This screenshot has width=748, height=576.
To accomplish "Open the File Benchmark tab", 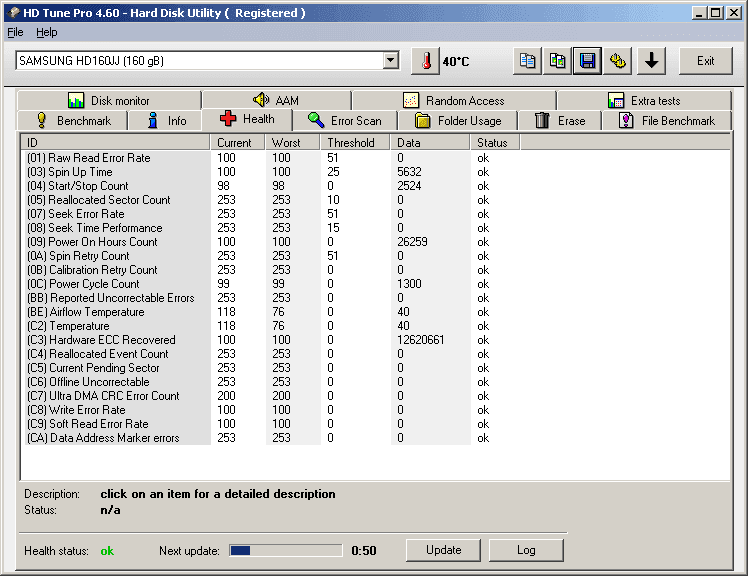I will pos(667,121).
